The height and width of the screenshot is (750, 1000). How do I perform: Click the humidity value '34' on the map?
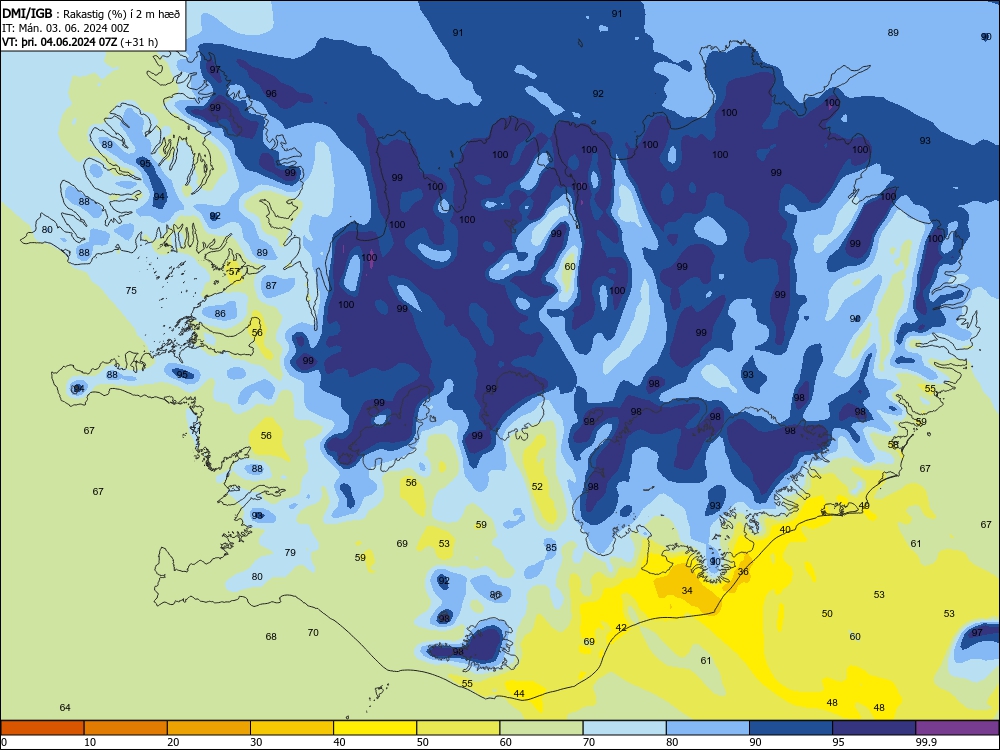687,591
